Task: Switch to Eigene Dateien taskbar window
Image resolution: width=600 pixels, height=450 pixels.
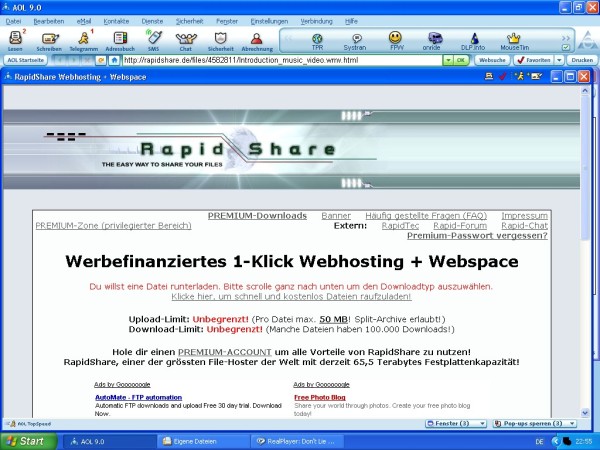Action: 203,441
